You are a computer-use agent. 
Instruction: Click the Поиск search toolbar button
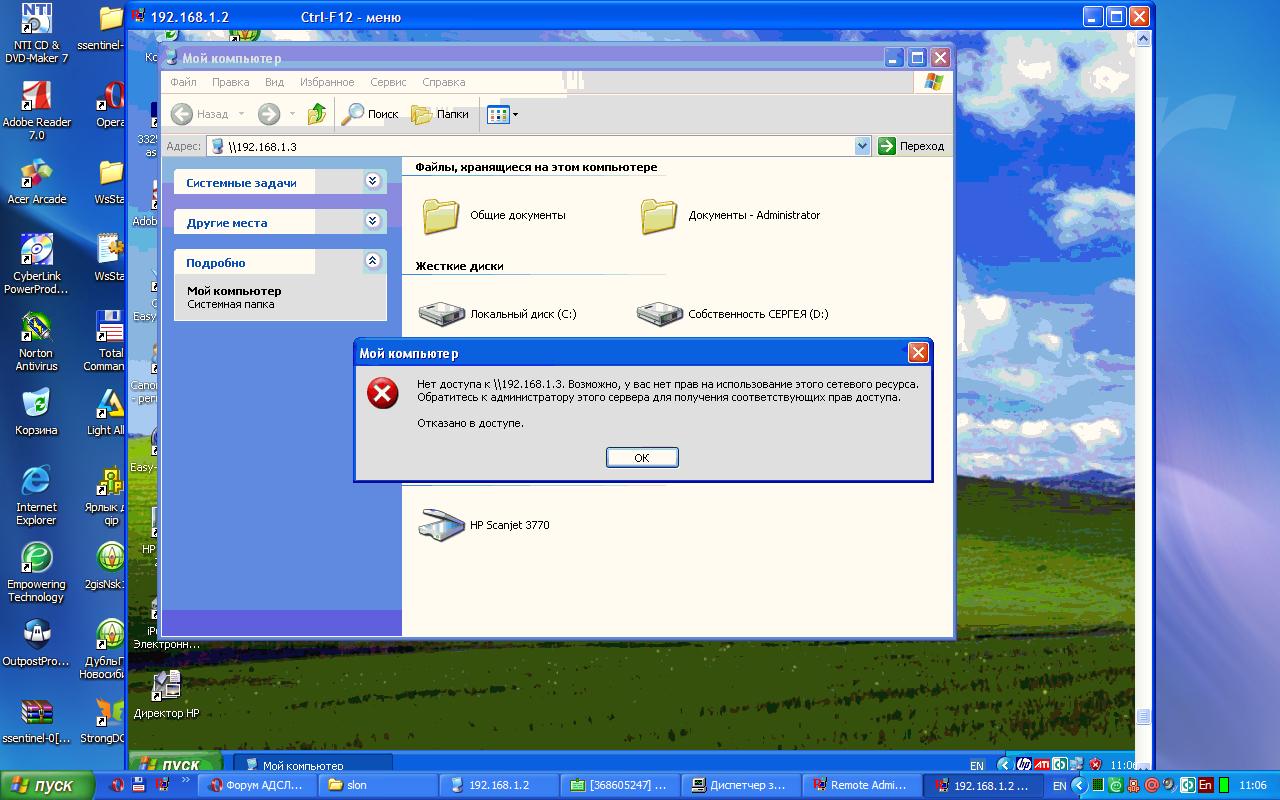[370, 114]
